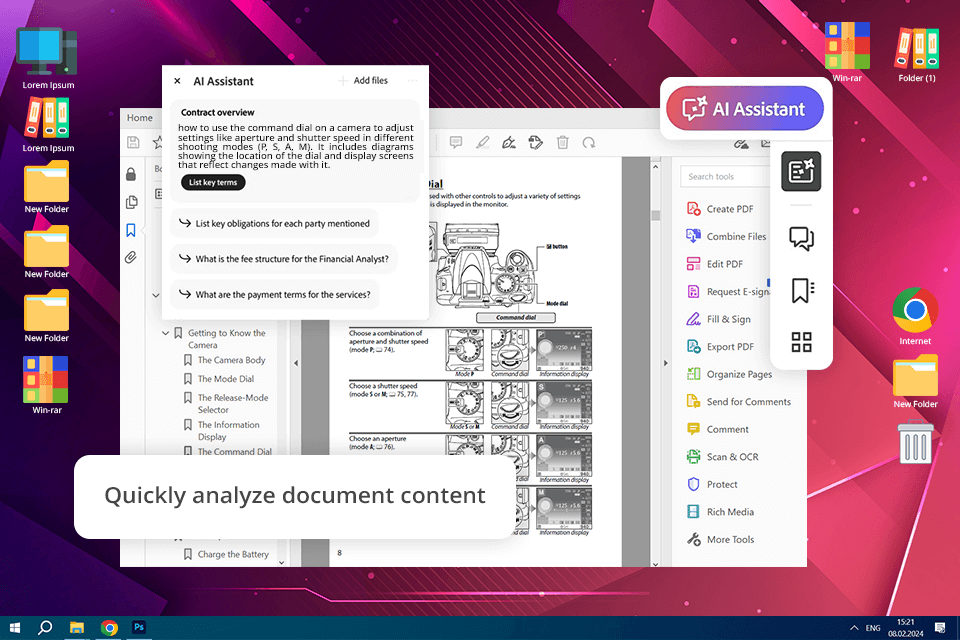Open Photoshop from the taskbar
Image resolution: width=960 pixels, height=640 pixels.
coord(139,627)
